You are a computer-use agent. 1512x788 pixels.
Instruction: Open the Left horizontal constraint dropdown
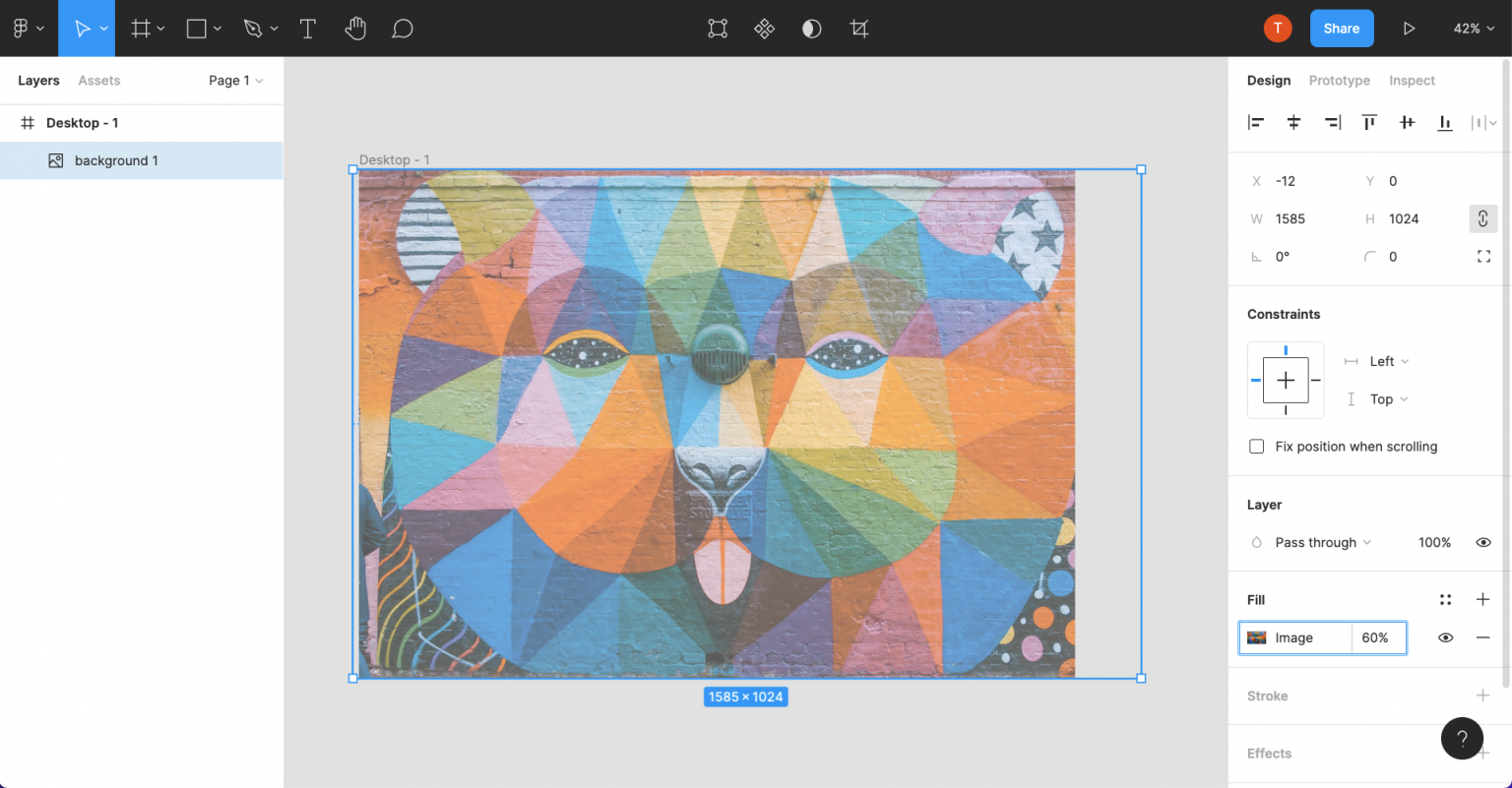pos(1389,361)
